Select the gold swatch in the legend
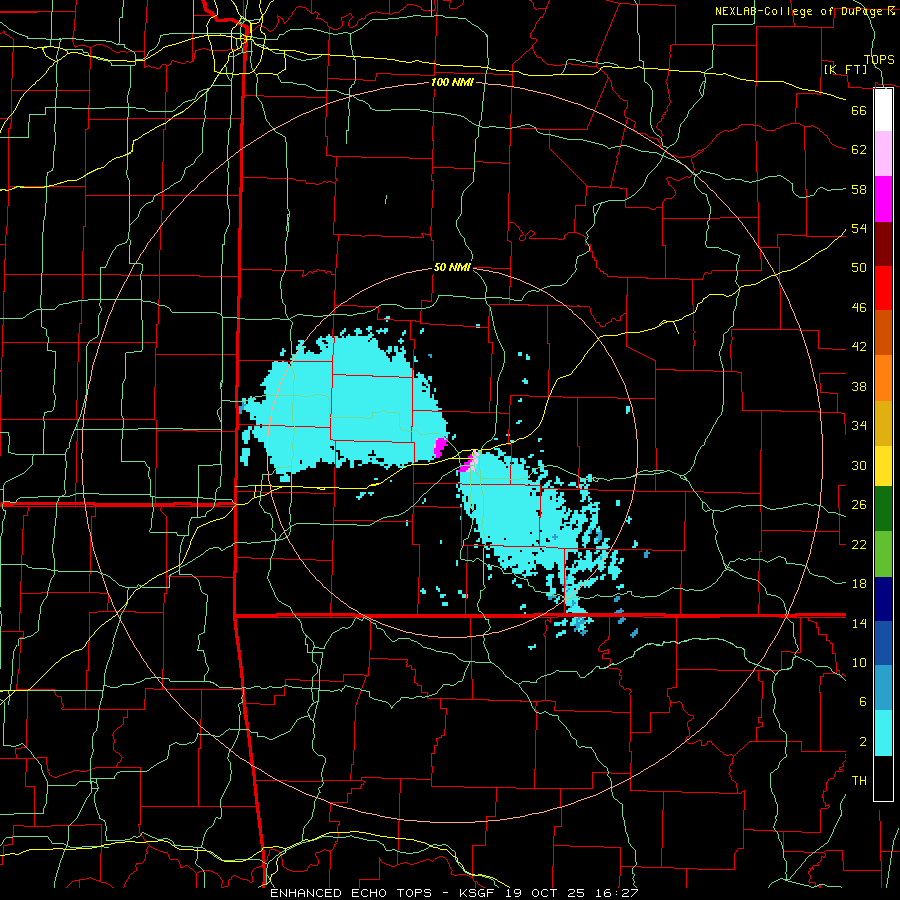Viewport: 900px width, 900px height. pyautogui.click(x=883, y=423)
